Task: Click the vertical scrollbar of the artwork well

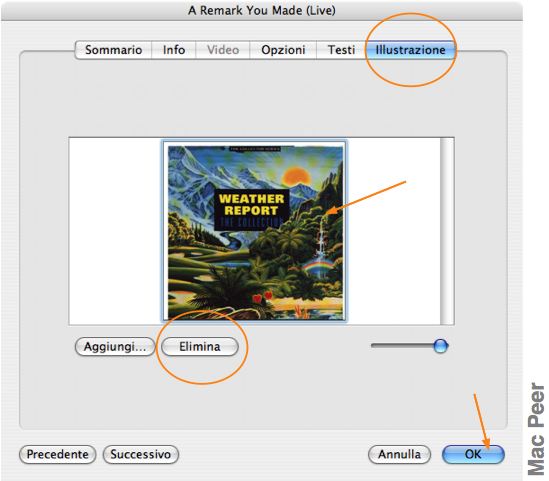Action: (447, 231)
